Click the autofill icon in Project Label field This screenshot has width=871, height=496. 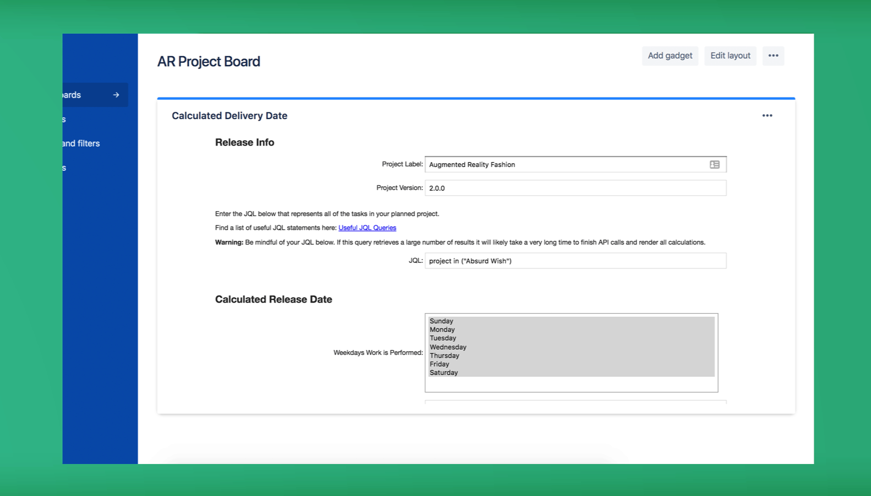point(714,165)
